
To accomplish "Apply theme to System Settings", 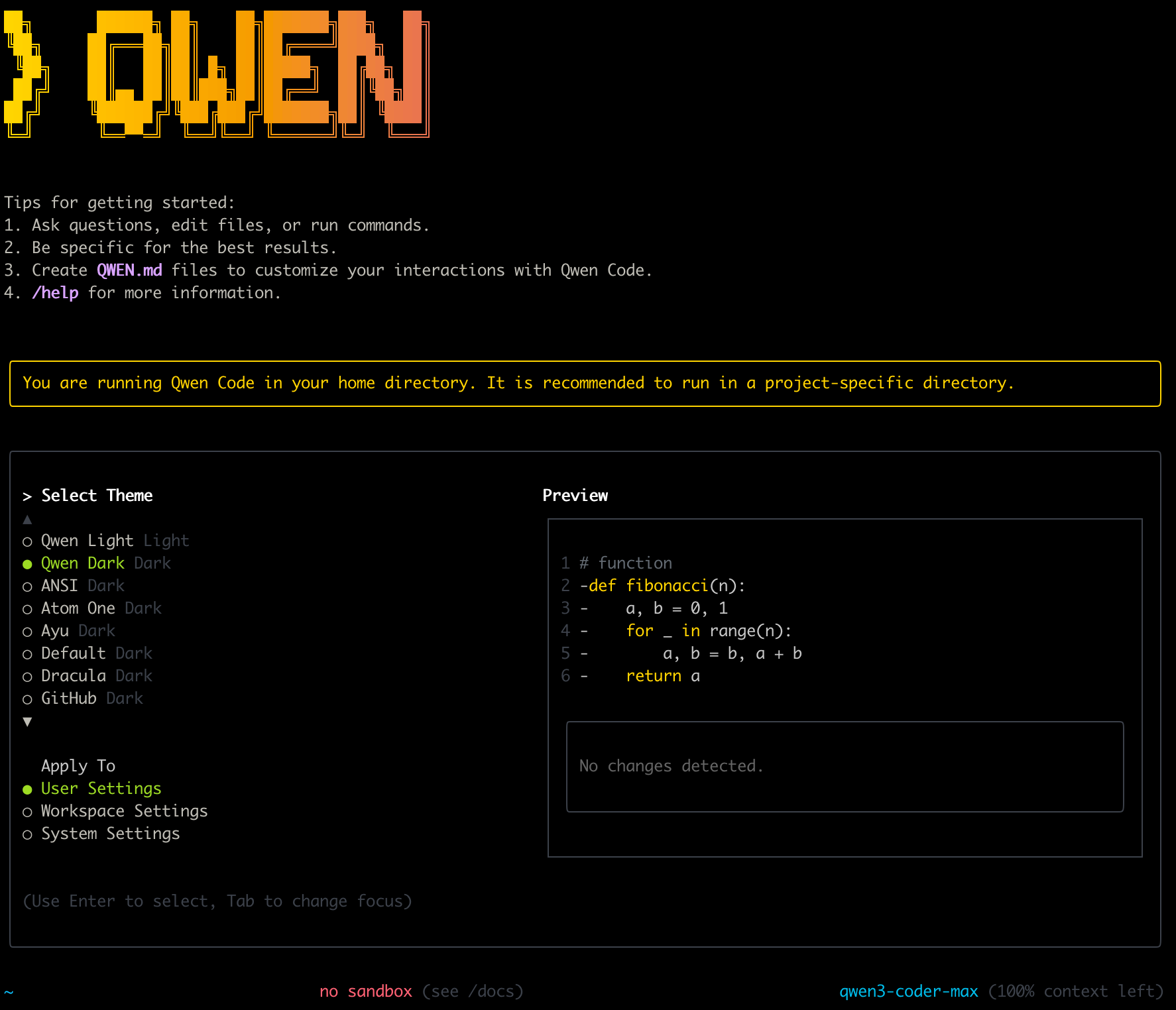I will click(x=101, y=834).
